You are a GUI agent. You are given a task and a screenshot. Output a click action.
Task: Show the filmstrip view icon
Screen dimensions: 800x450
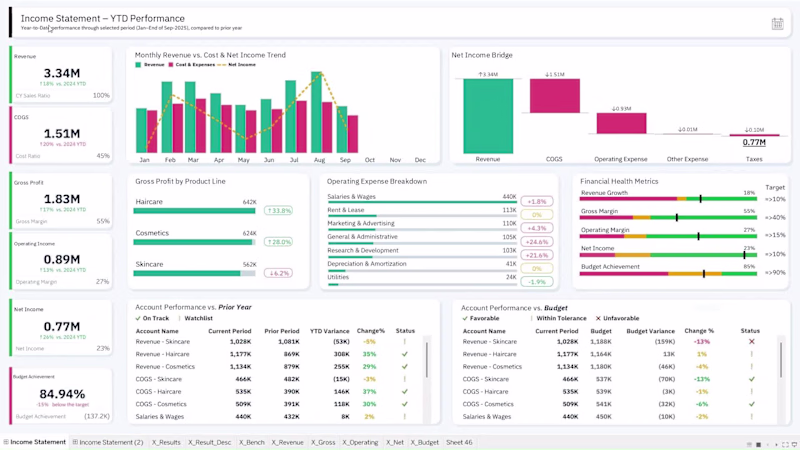coord(749,444)
